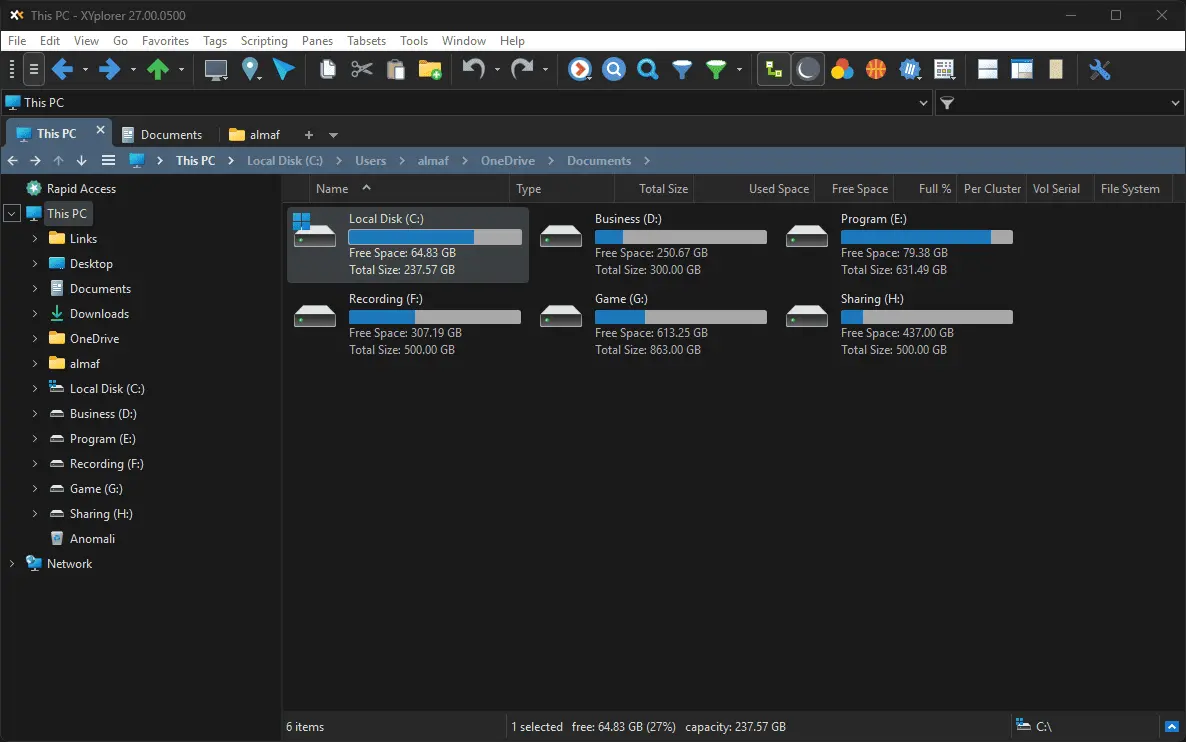Expand the Network tree node
The image size is (1186, 742).
pos(11,564)
